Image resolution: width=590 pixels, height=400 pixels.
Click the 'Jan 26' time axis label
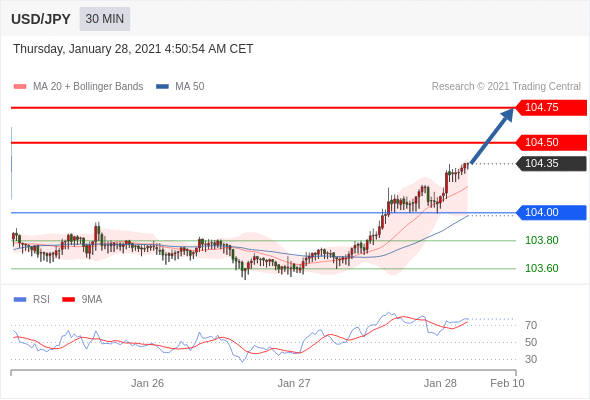tap(148, 383)
